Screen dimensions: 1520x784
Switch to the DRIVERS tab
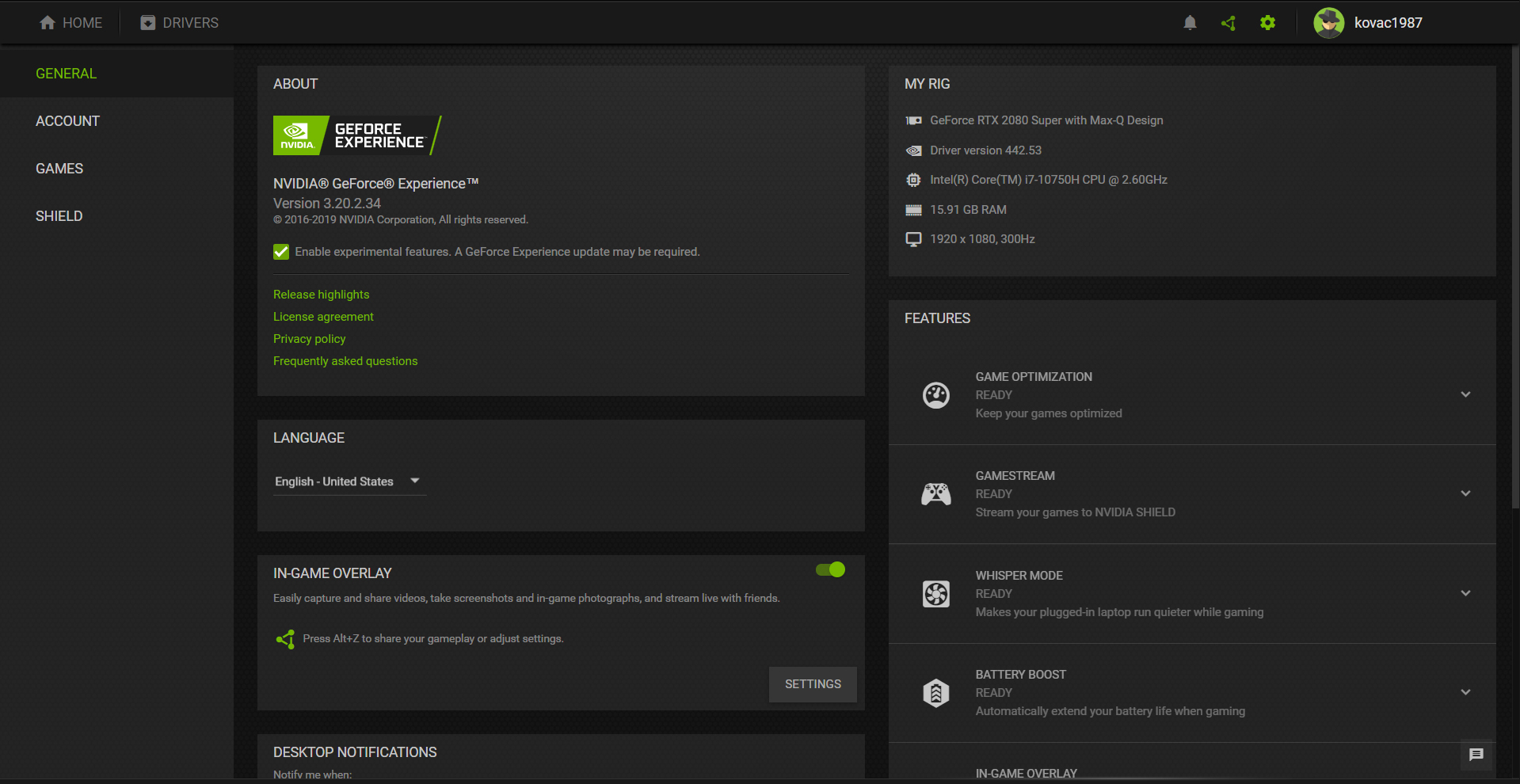pyautogui.click(x=180, y=23)
